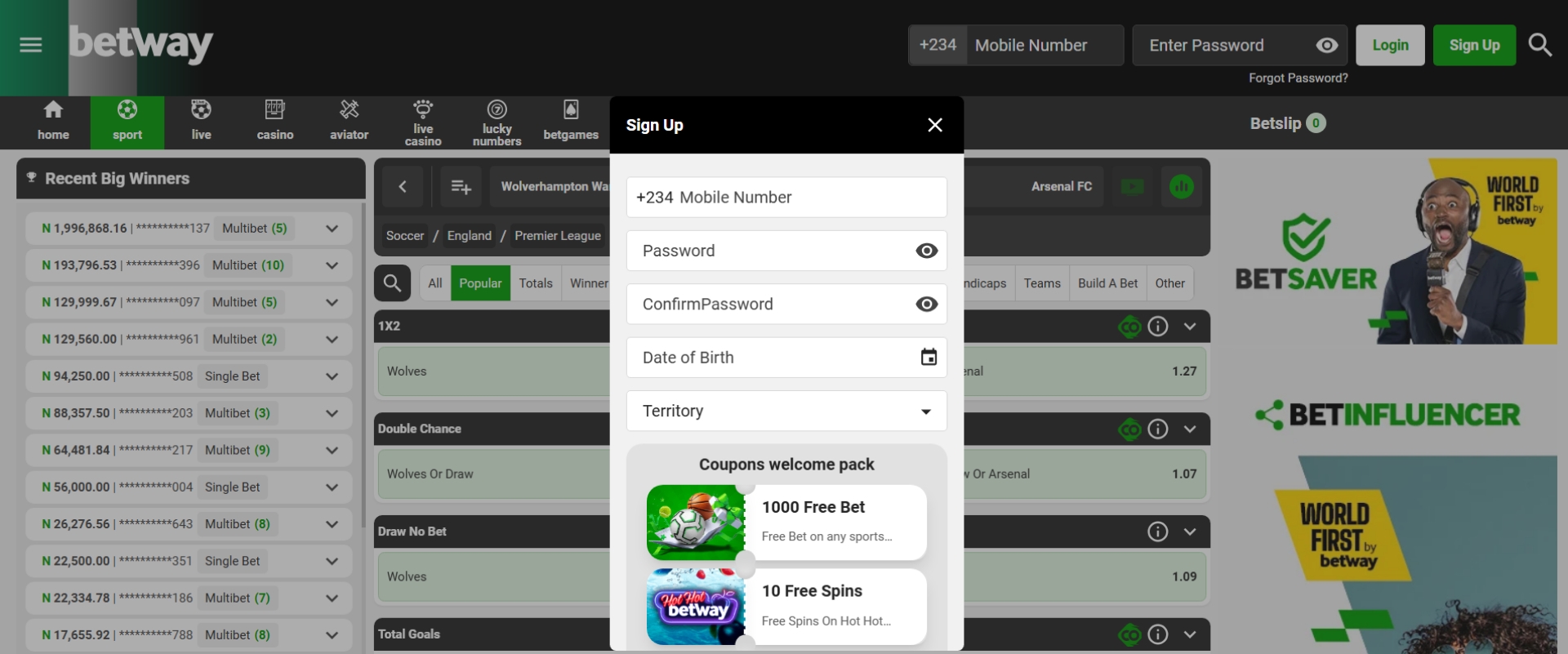Toggle header password visibility eye

(x=1327, y=46)
